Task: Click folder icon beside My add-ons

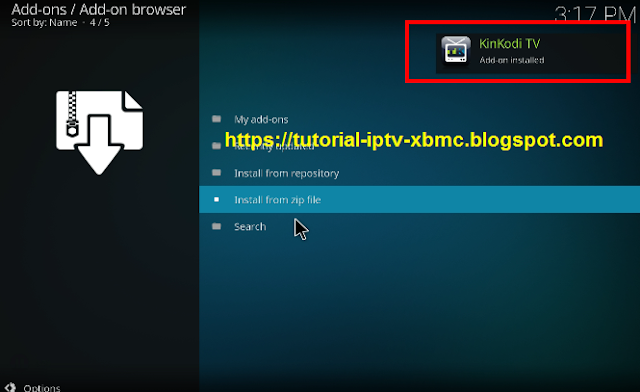Action: point(216,119)
